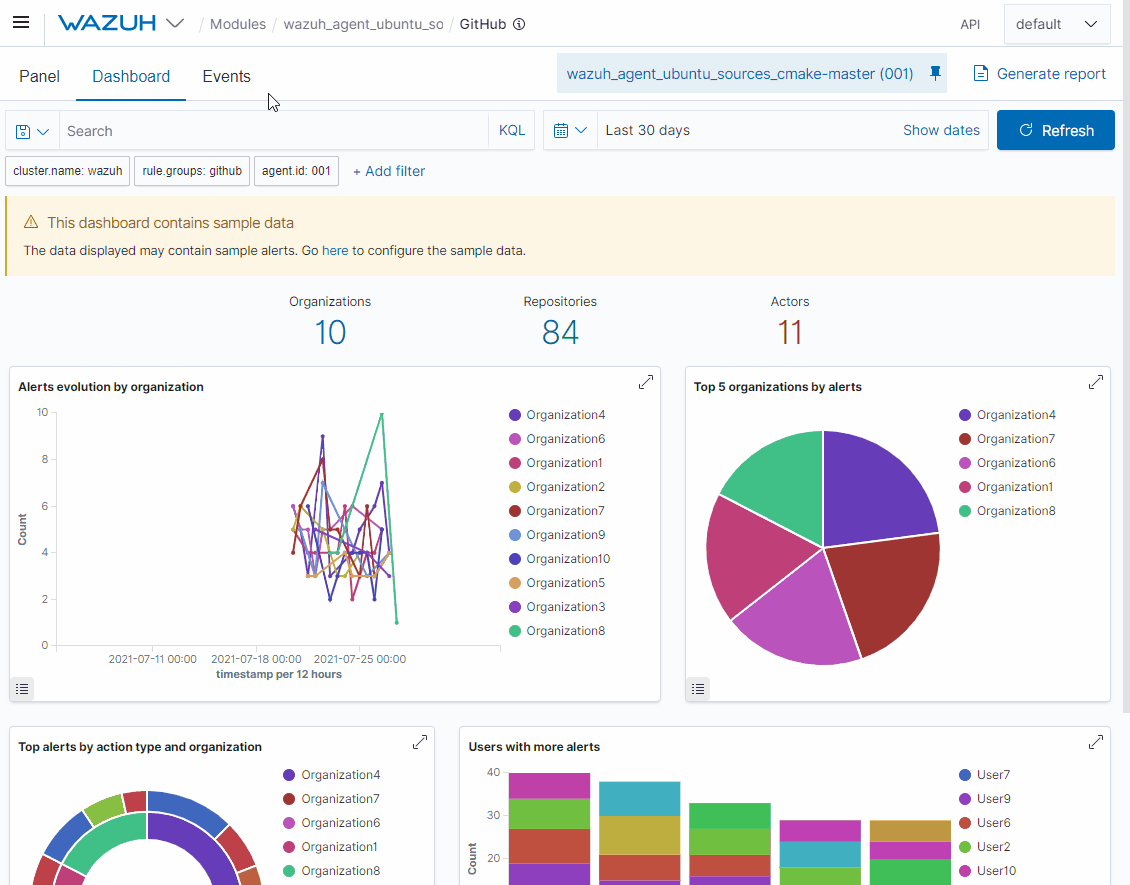
Task: Expand Users with more alerts chart
Action: 1095,742
